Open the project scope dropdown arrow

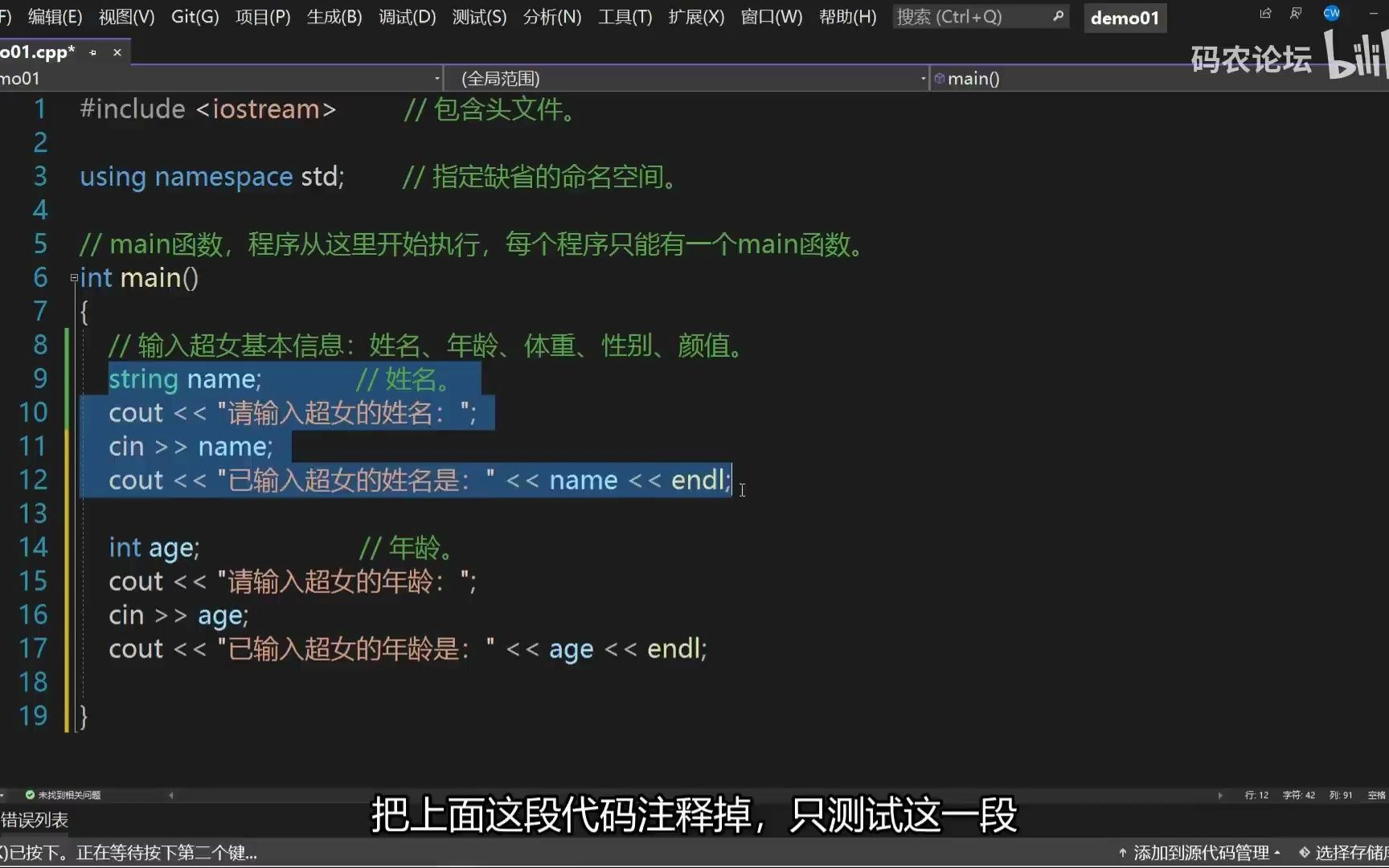tap(436, 79)
